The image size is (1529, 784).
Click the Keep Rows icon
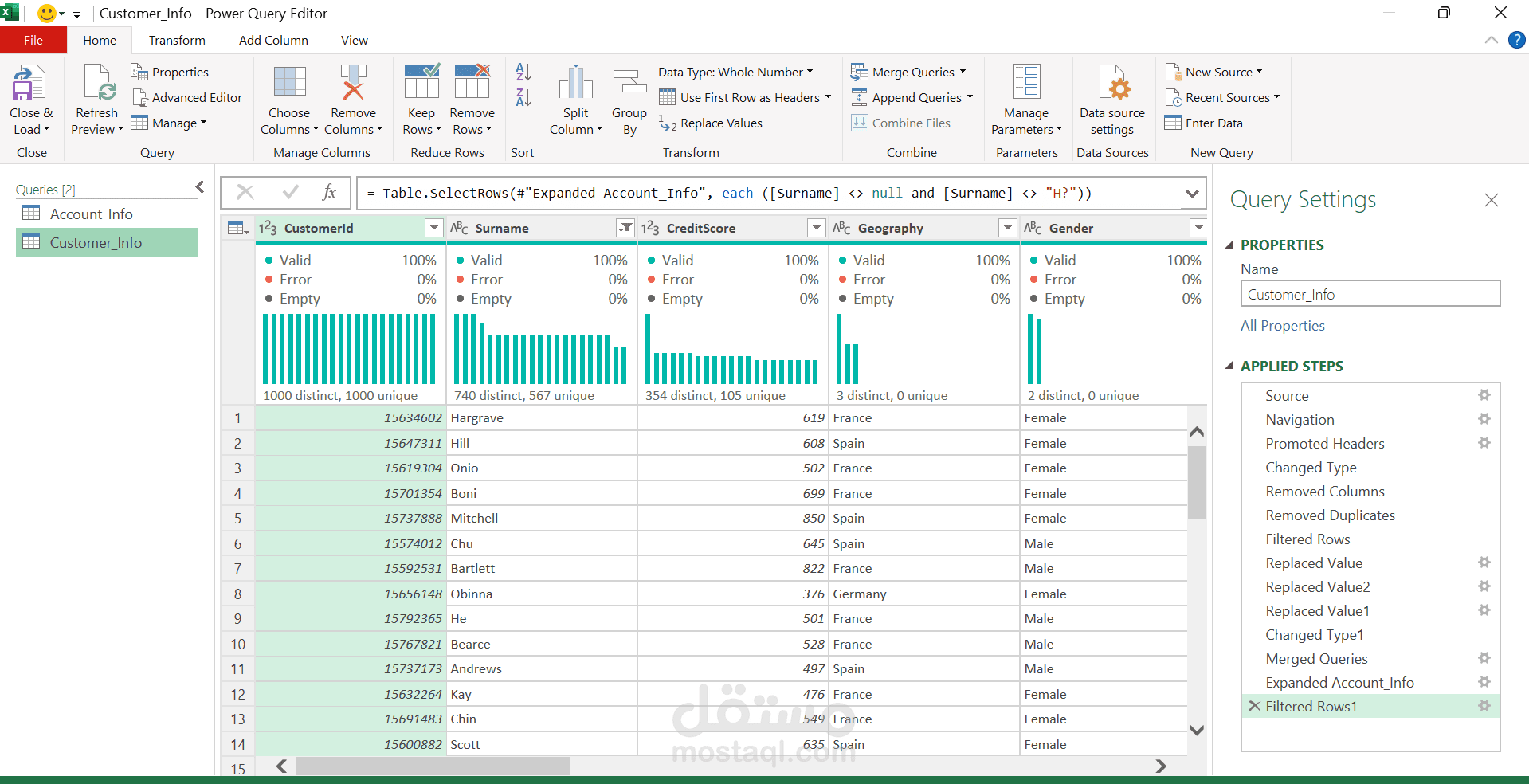tap(421, 81)
